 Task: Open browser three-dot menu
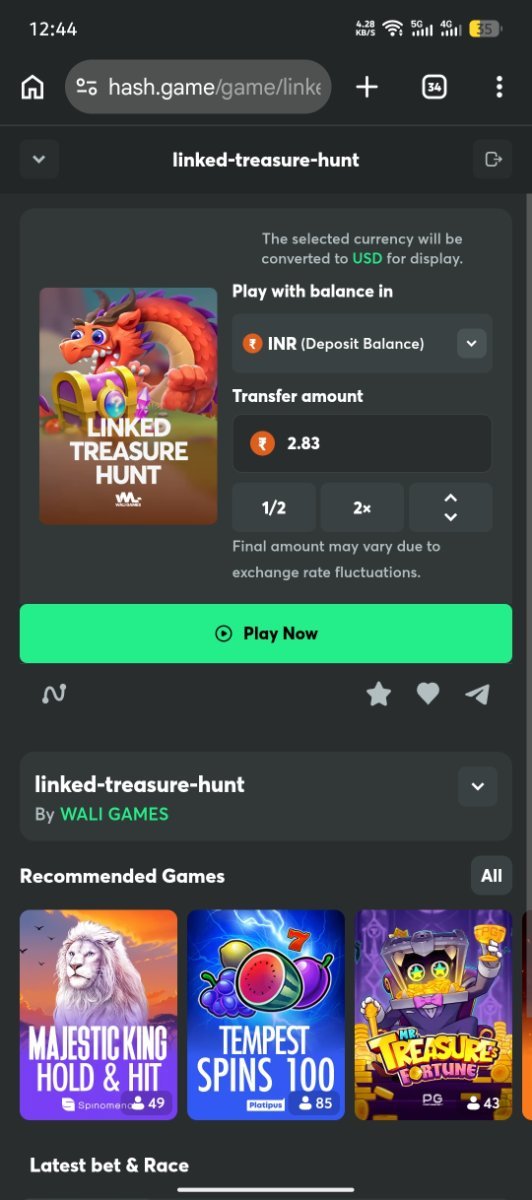tap(499, 87)
